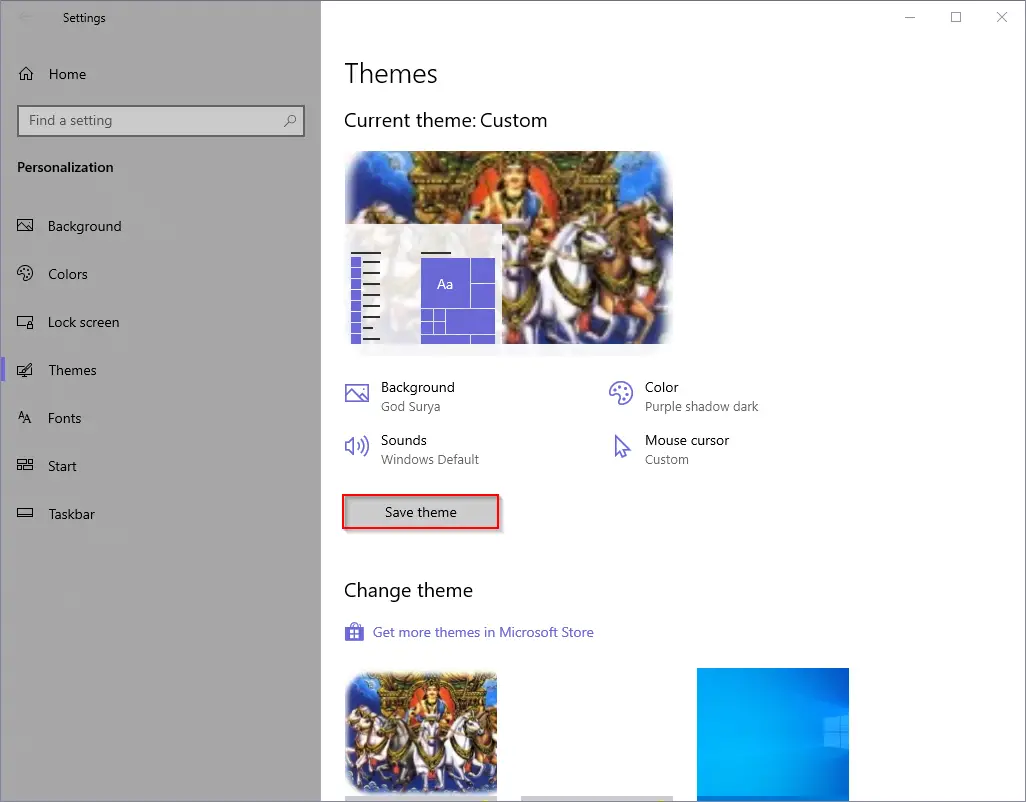The image size is (1026, 802).
Task: Click the Save theme button
Action: tap(420, 512)
